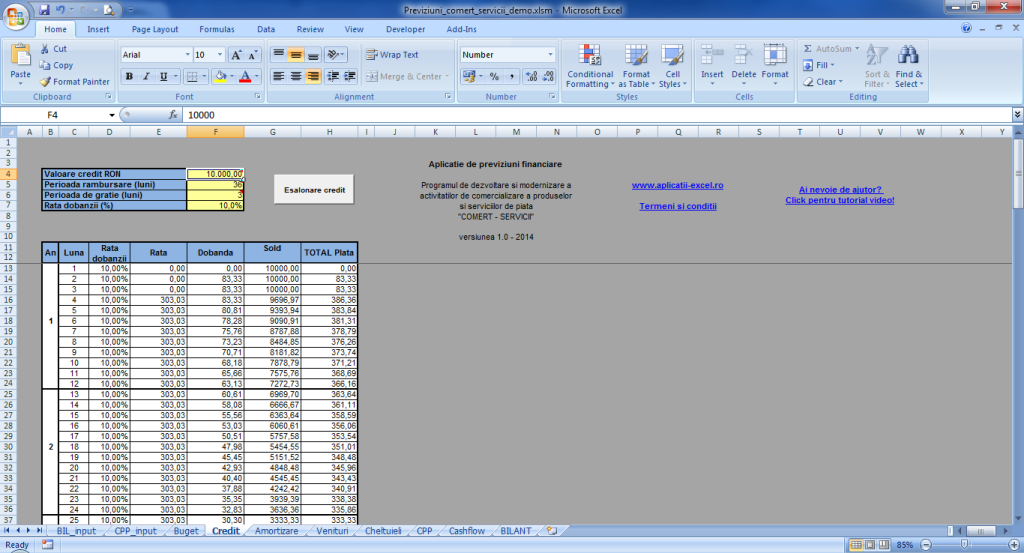Screen dimensions: 1024x553
Task: Open the Developer ribbon tab
Action: [x=405, y=29]
